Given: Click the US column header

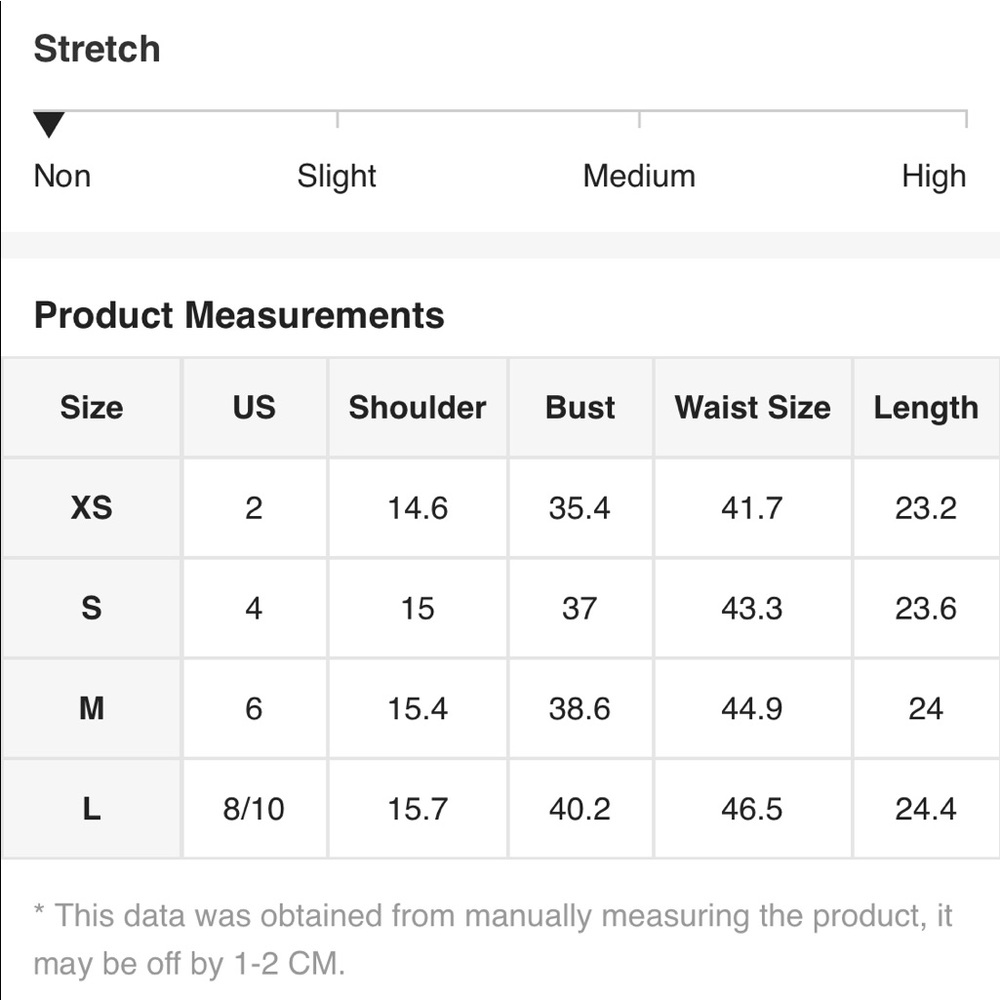Looking at the screenshot, I should click(x=254, y=408).
